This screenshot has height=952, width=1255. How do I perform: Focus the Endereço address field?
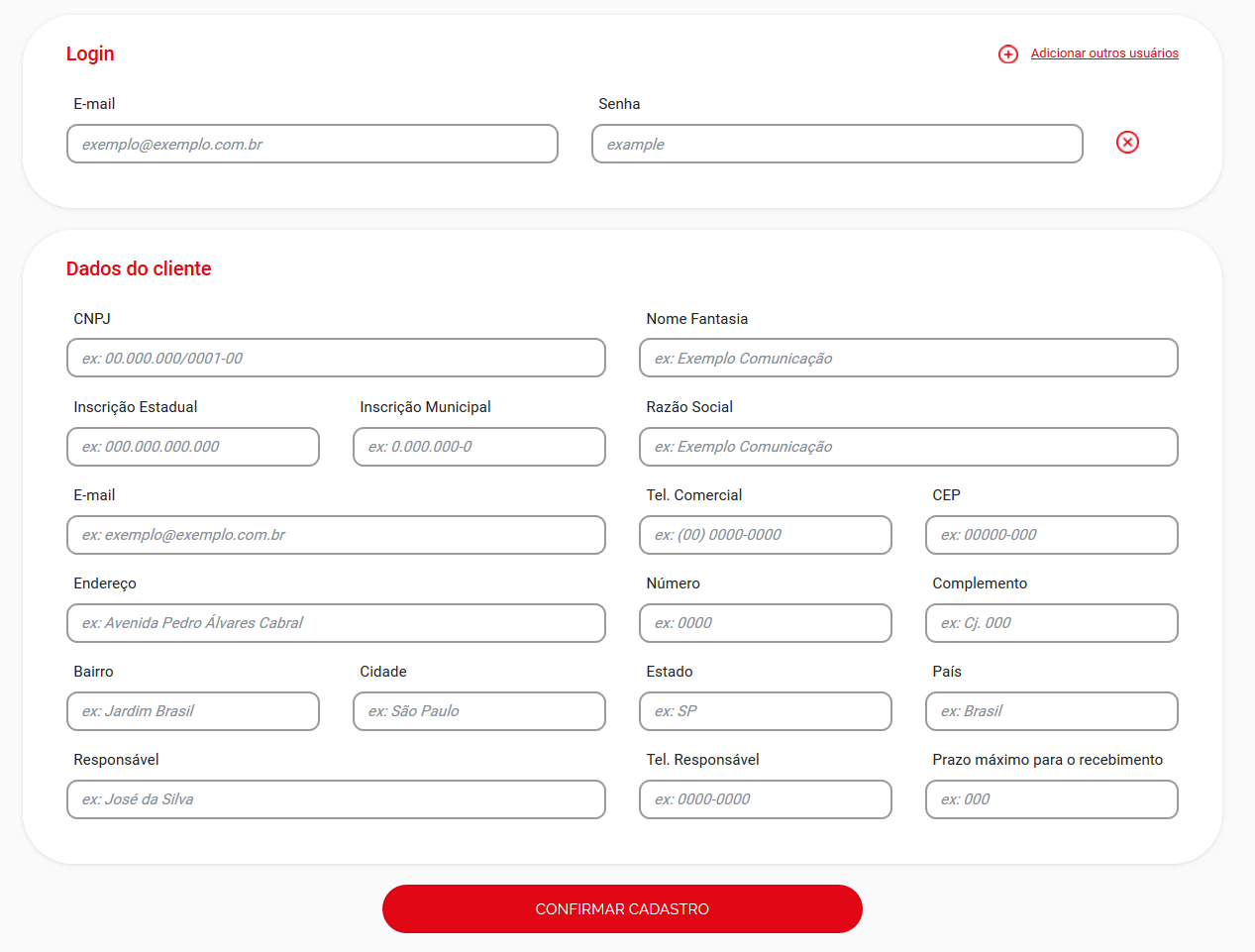tap(336, 623)
